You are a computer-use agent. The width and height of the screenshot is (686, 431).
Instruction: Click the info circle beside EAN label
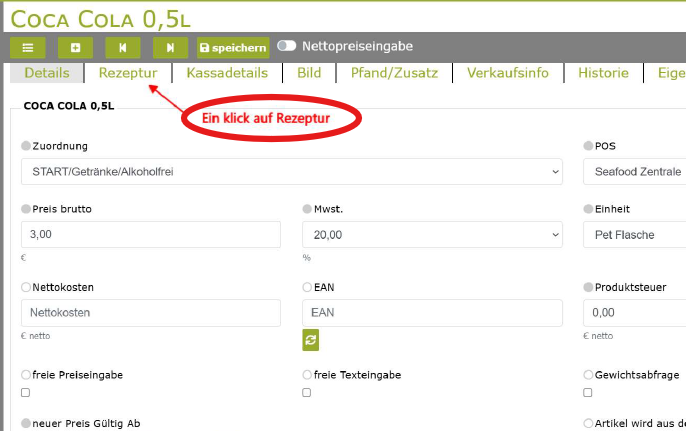coord(307,287)
